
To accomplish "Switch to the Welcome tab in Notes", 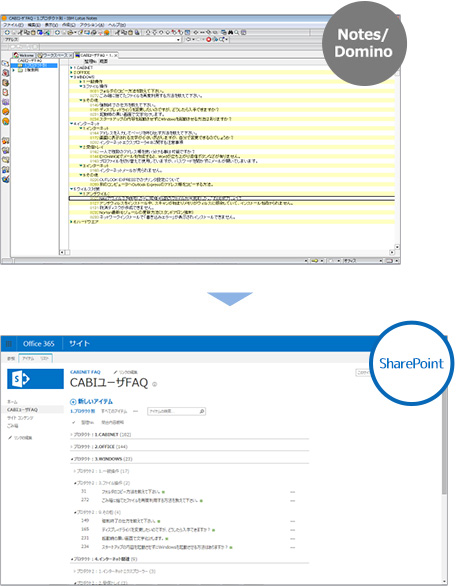I will pos(24,55).
